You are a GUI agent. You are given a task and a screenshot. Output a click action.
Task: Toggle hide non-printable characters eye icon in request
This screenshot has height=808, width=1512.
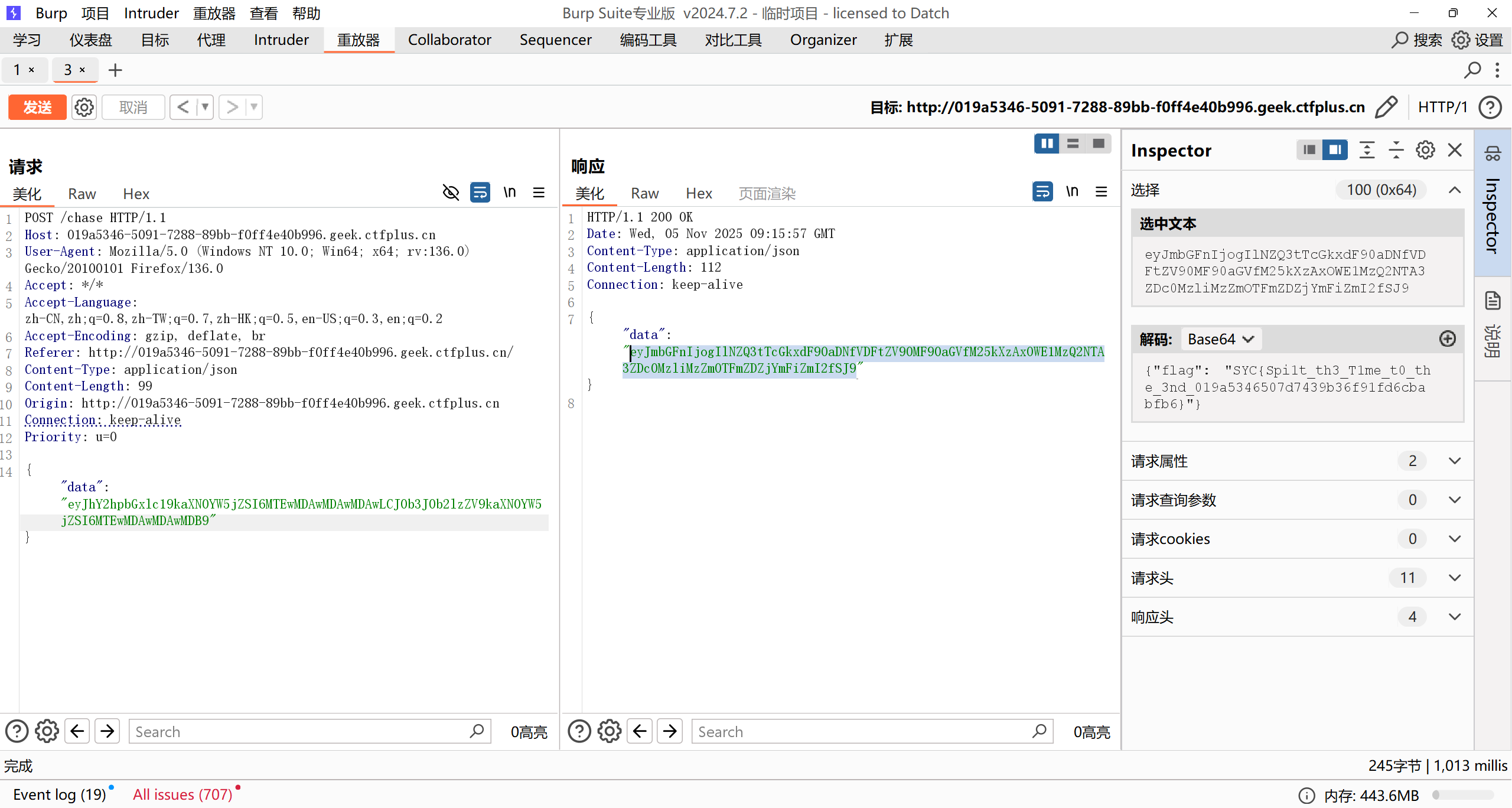[451, 193]
